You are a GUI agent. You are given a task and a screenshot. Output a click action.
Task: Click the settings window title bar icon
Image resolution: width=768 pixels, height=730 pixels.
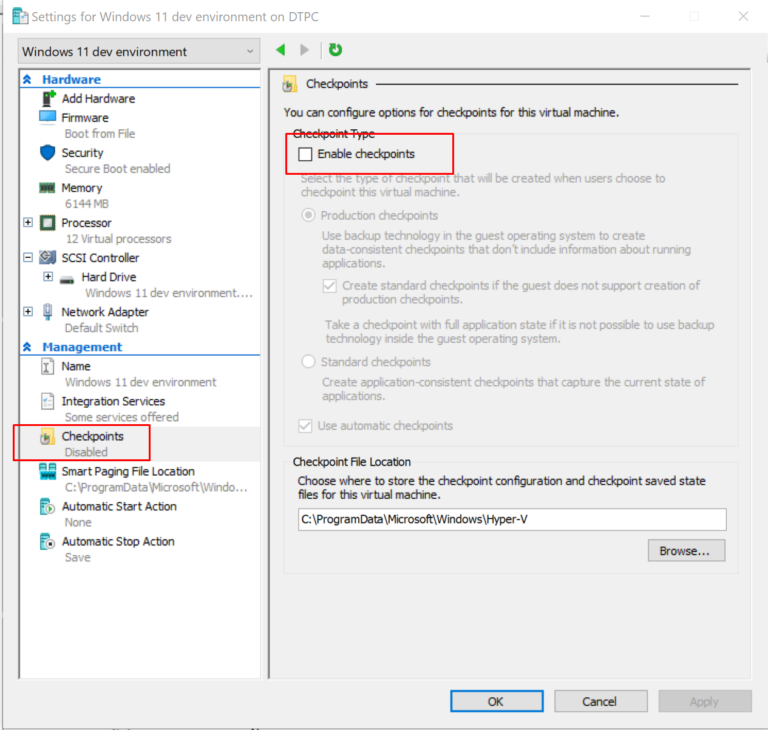point(20,16)
